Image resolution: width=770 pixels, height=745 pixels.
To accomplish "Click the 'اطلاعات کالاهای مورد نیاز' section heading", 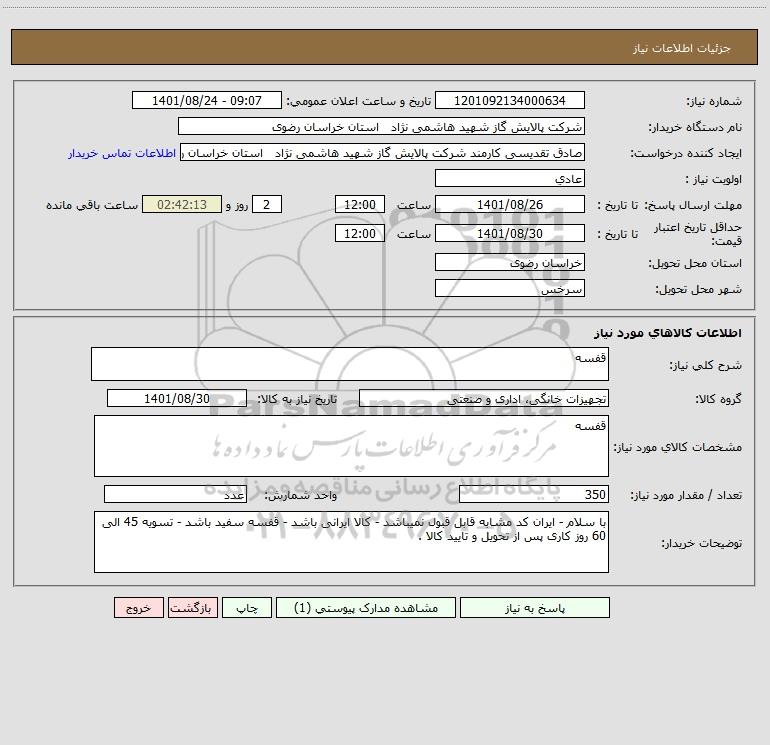I will [668, 333].
